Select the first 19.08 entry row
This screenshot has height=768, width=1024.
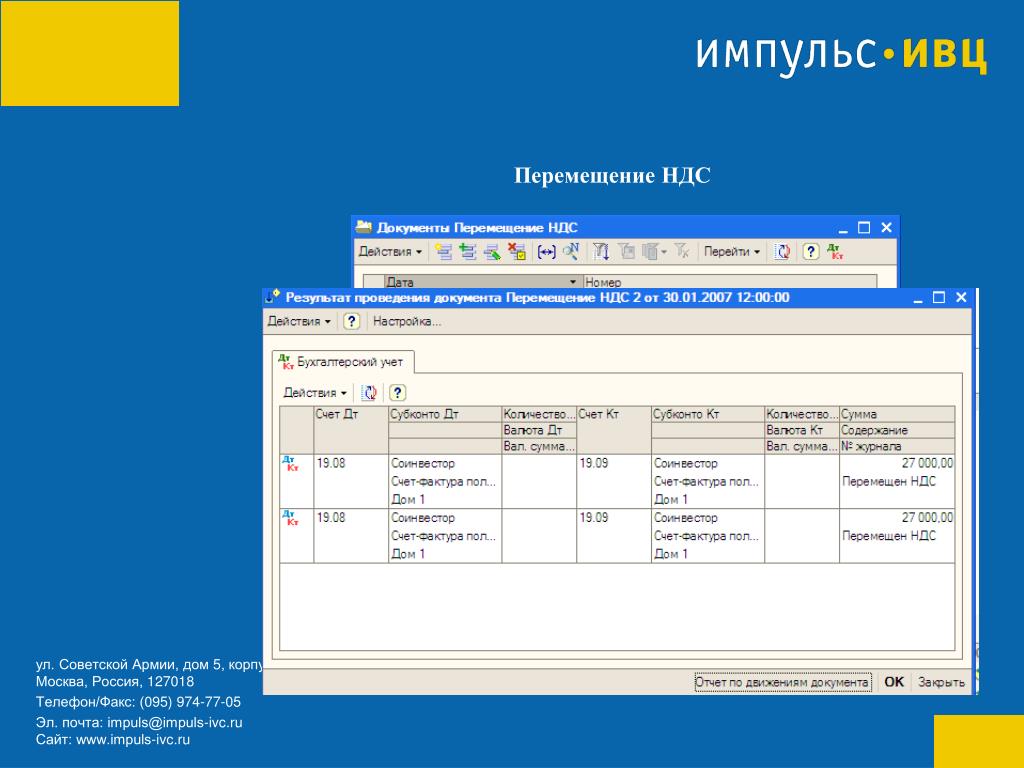[x=617, y=481]
